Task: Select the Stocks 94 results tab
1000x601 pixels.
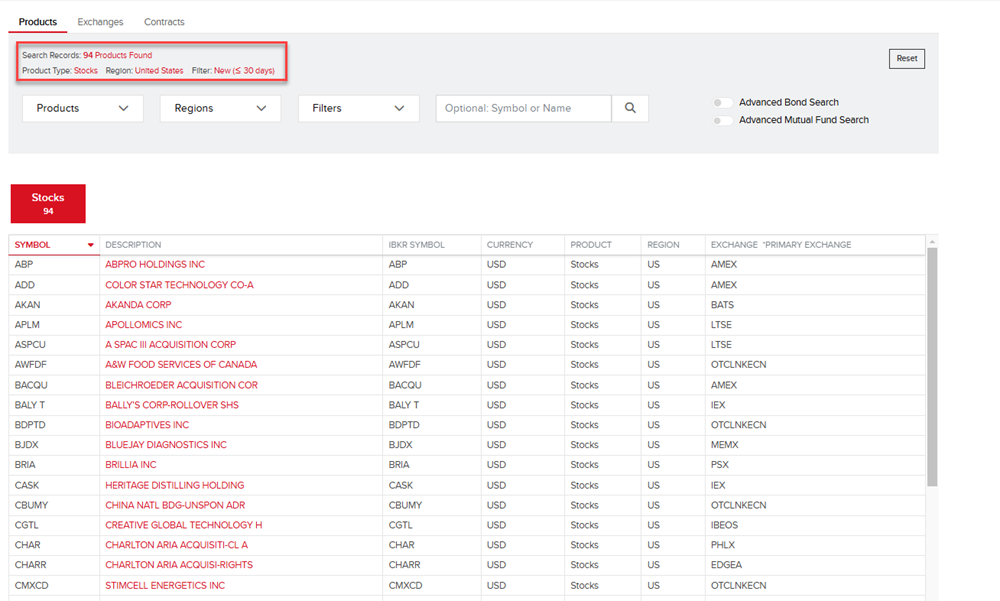Action: pos(48,204)
